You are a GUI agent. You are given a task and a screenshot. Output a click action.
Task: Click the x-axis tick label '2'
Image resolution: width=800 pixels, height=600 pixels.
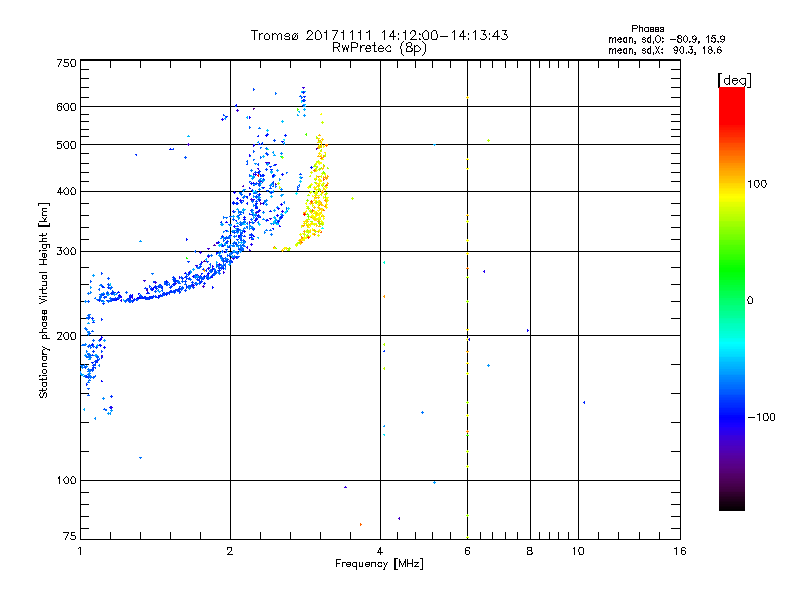point(230,551)
